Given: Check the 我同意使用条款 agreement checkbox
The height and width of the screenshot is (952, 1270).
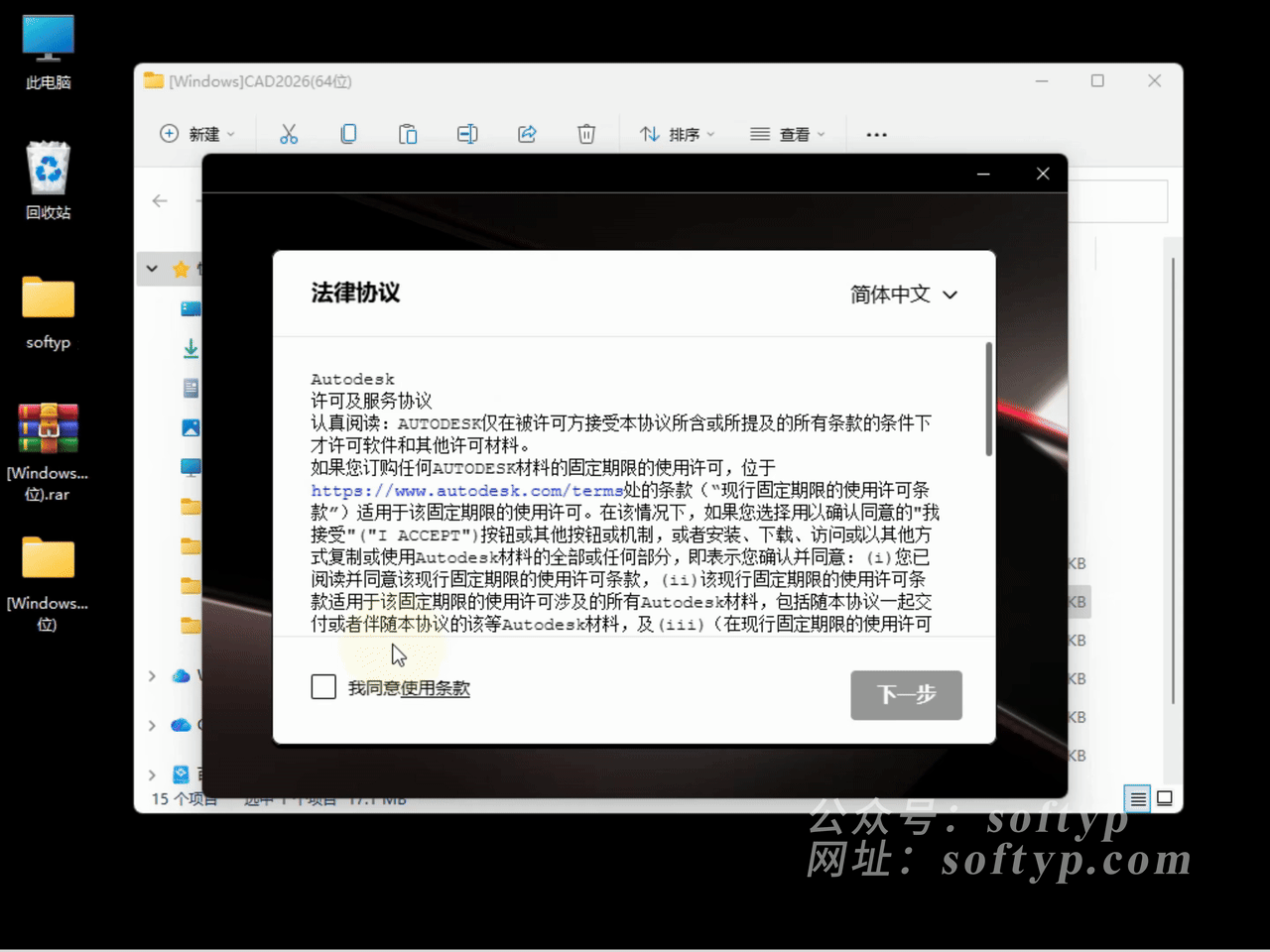Looking at the screenshot, I should (x=323, y=686).
